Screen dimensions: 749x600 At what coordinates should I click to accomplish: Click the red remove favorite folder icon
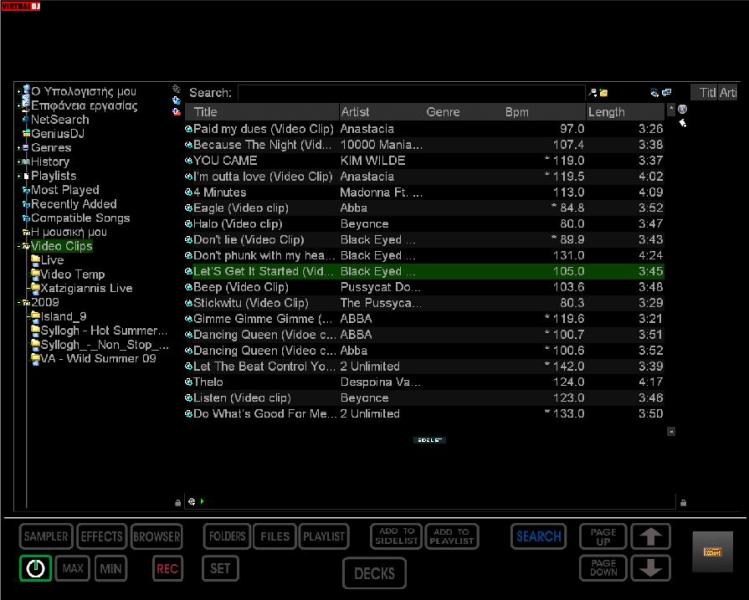click(x=176, y=112)
